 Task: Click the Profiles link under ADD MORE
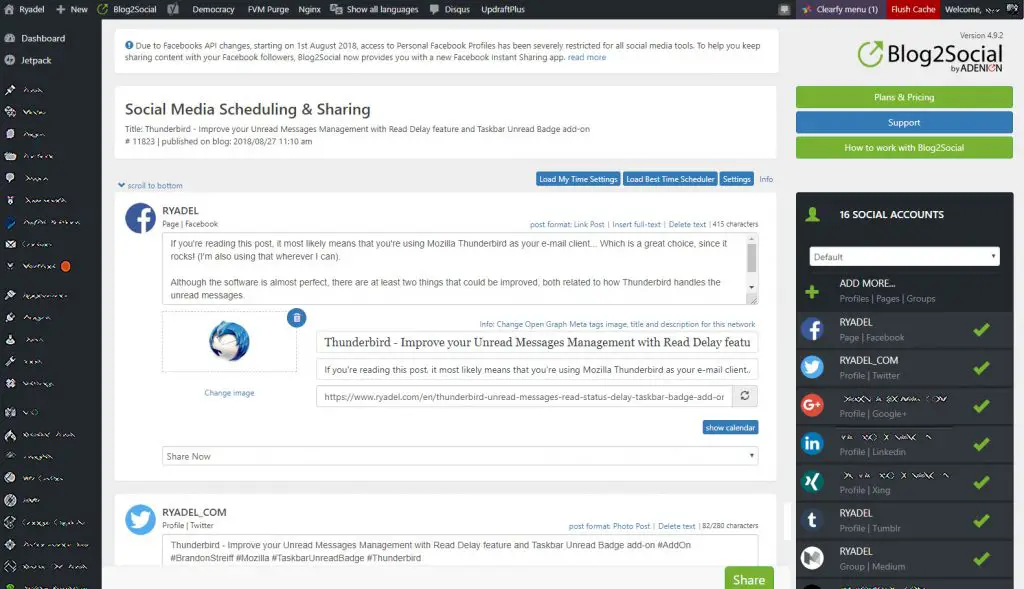click(x=854, y=298)
